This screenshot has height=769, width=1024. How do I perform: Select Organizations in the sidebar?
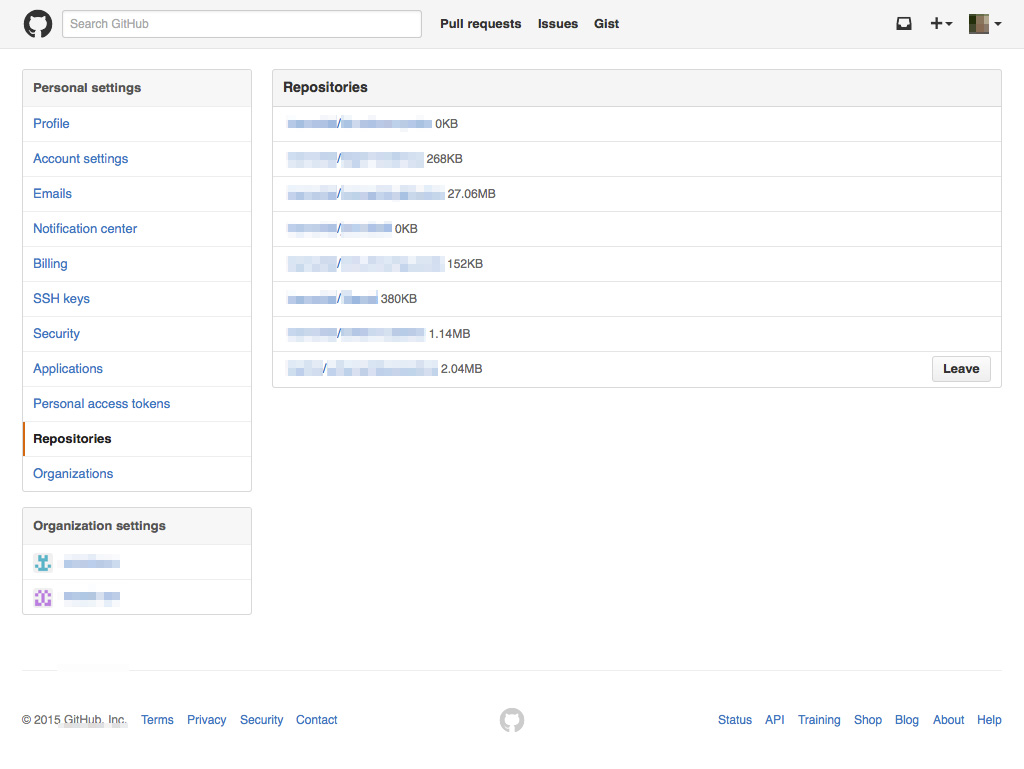pos(73,473)
